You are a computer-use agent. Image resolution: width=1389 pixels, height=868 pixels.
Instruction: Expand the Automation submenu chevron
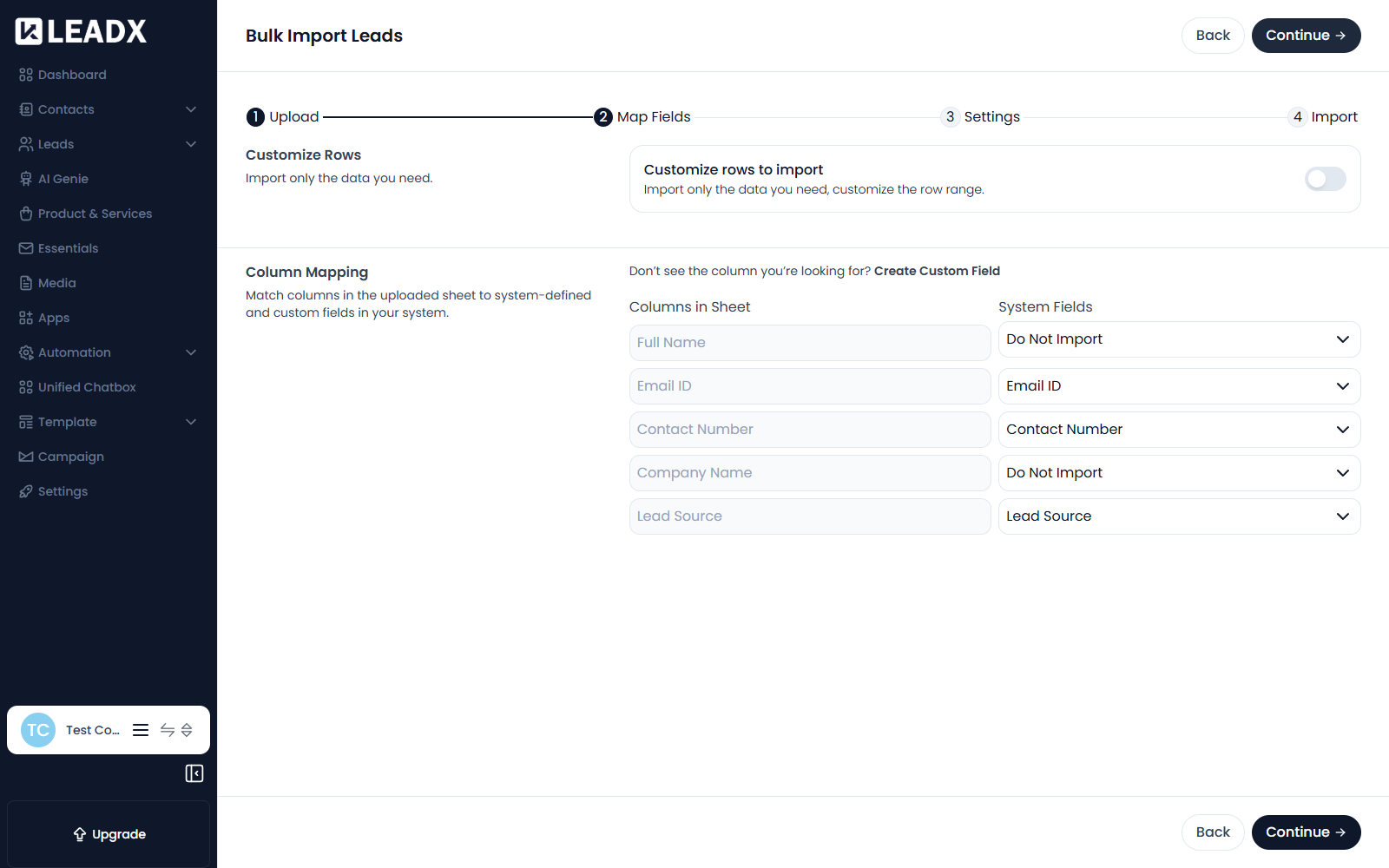click(x=191, y=352)
